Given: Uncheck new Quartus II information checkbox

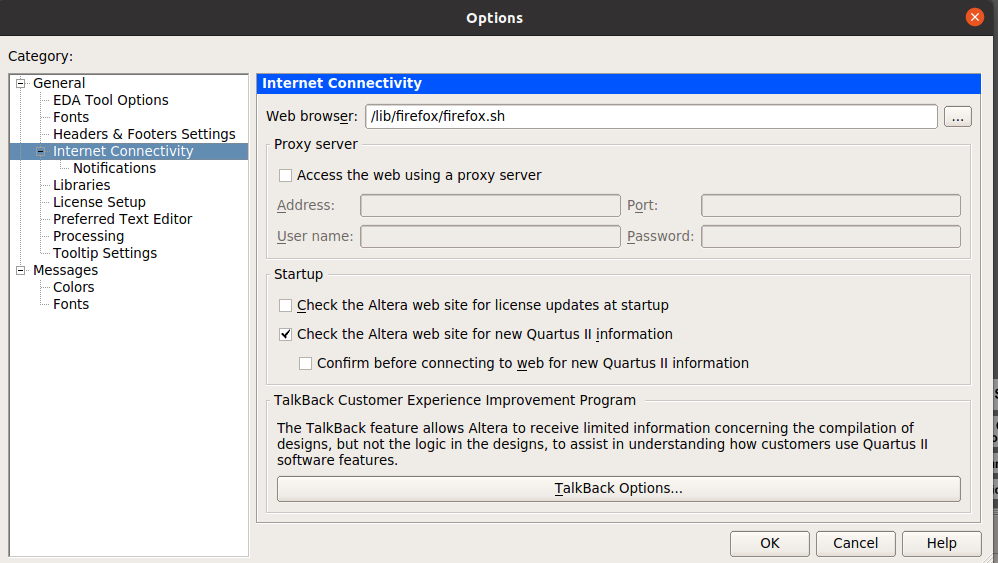Looking at the screenshot, I should coord(286,334).
